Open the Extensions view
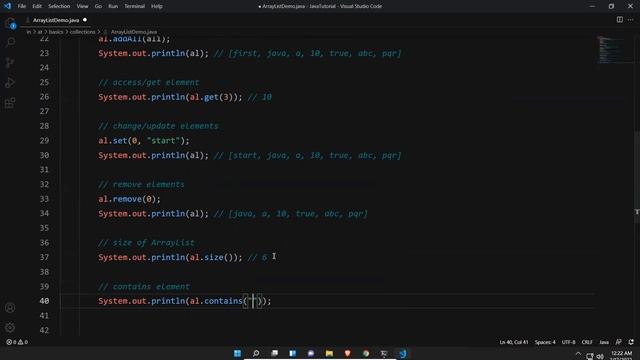 (10, 102)
